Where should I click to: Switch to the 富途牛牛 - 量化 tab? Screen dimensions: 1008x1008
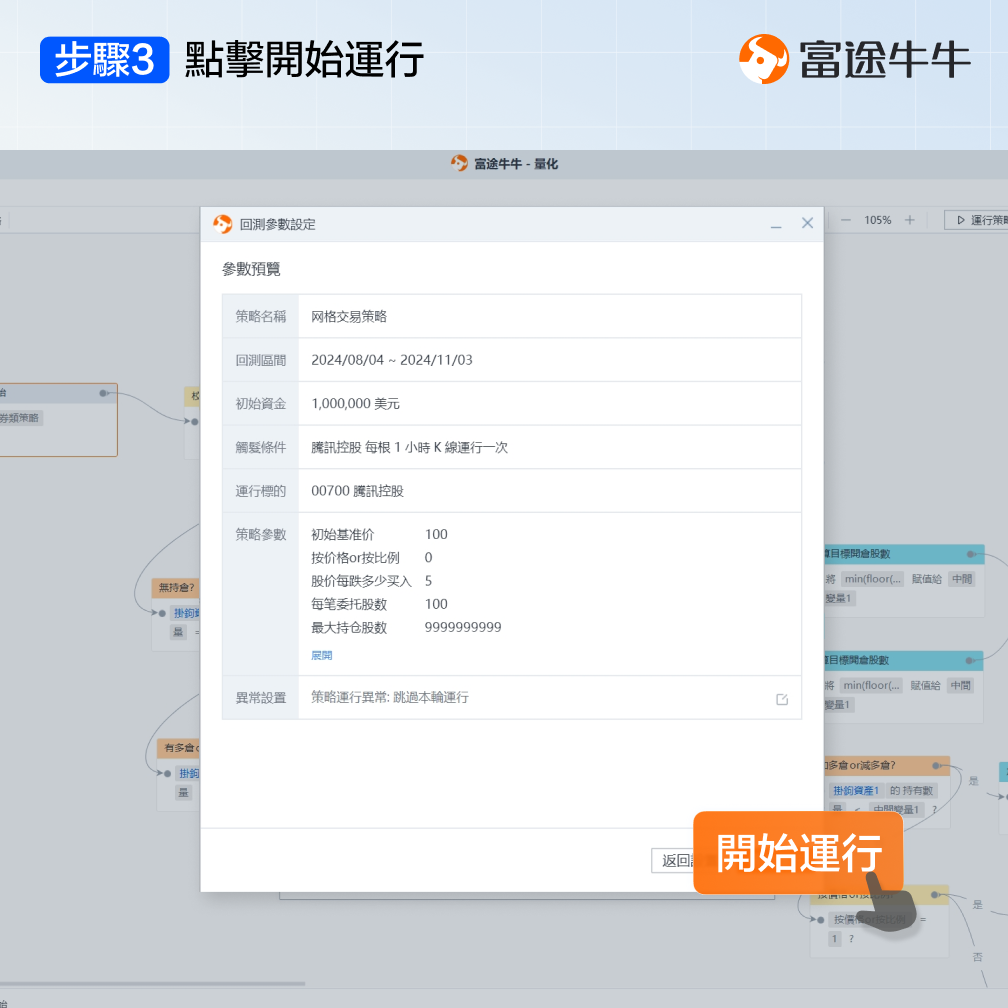click(504, 165)
